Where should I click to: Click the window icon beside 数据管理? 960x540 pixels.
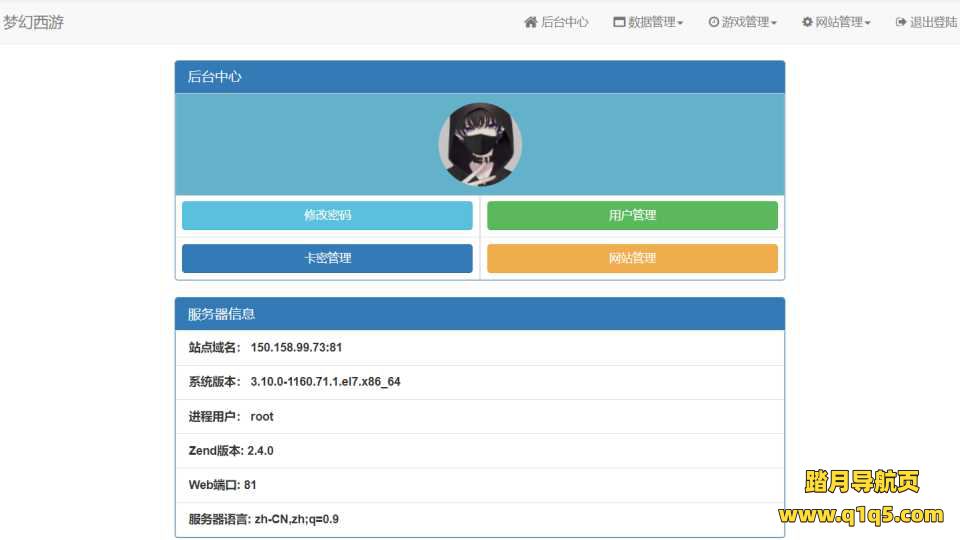(619, 22)
